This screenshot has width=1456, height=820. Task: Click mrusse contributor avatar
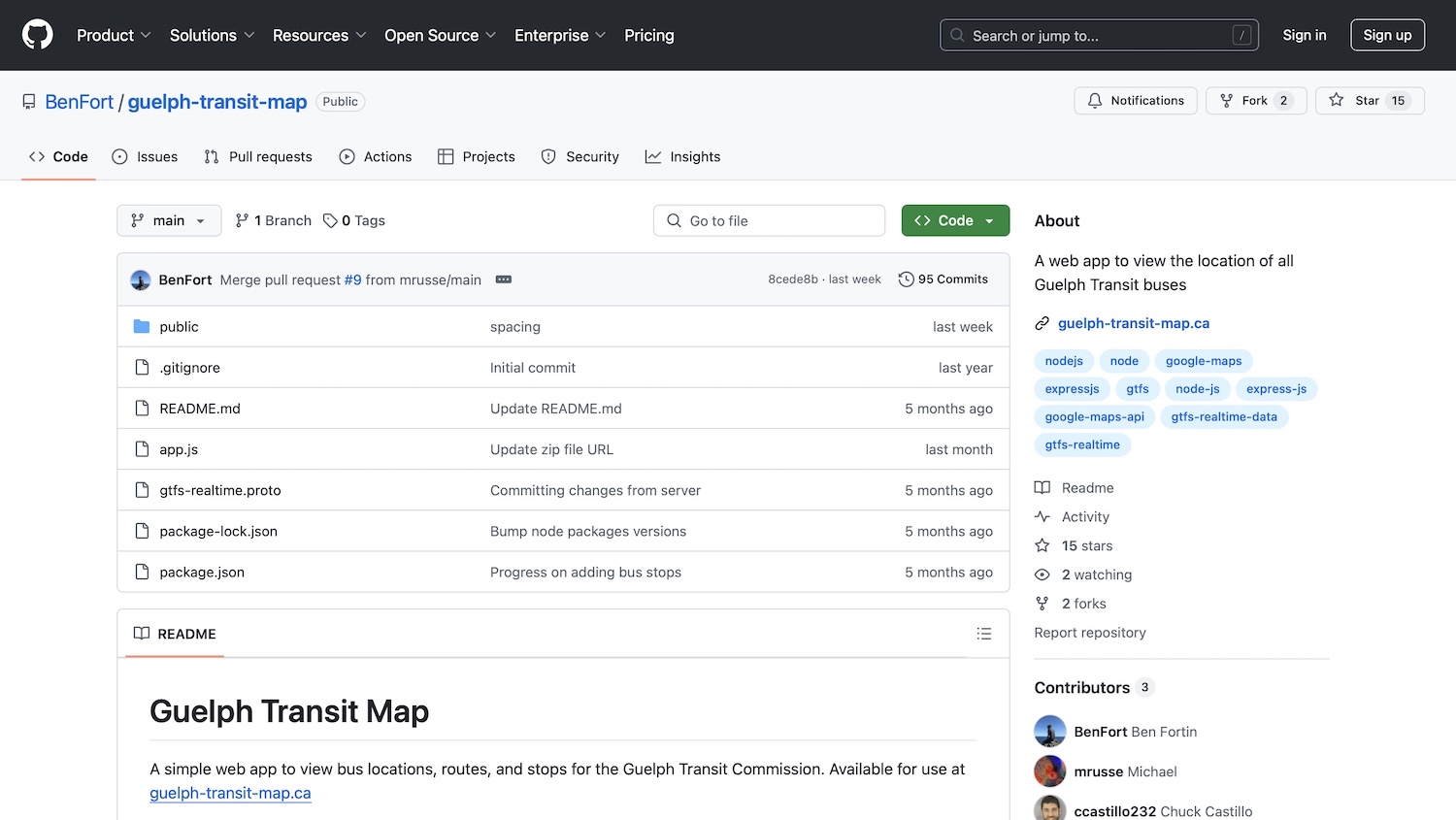coord(1050,771)
